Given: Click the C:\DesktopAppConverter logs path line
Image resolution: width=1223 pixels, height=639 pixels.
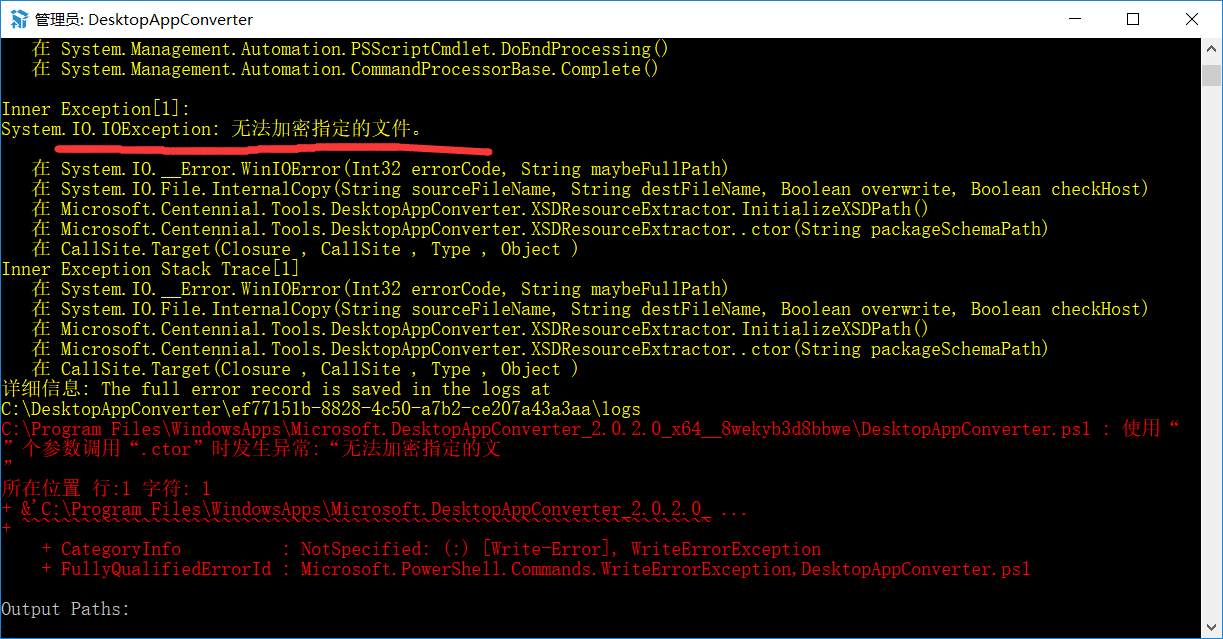Looking at the screenshot, I should [320, 409].
